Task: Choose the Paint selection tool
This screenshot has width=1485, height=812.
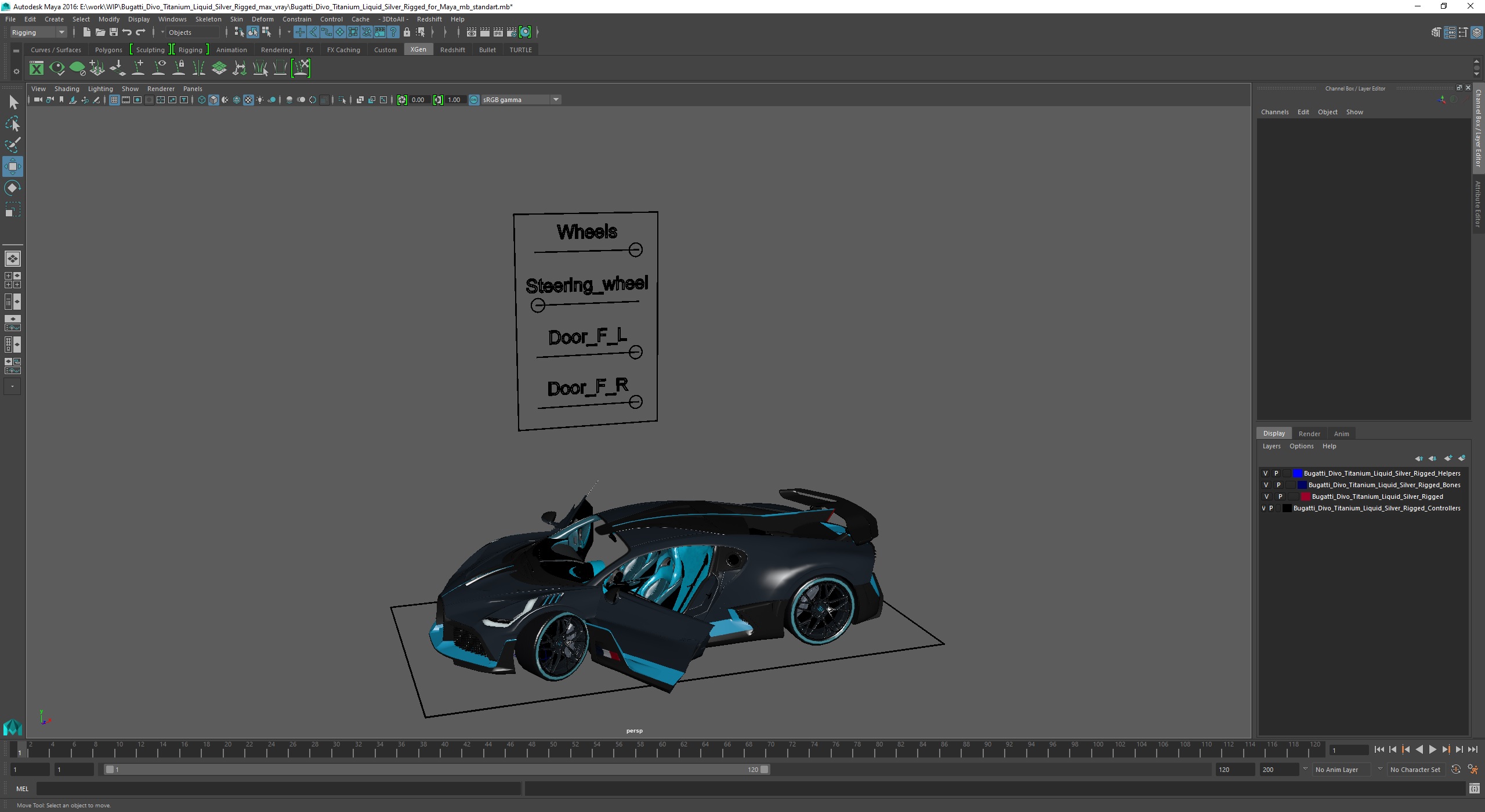Action: pos(13,145)
